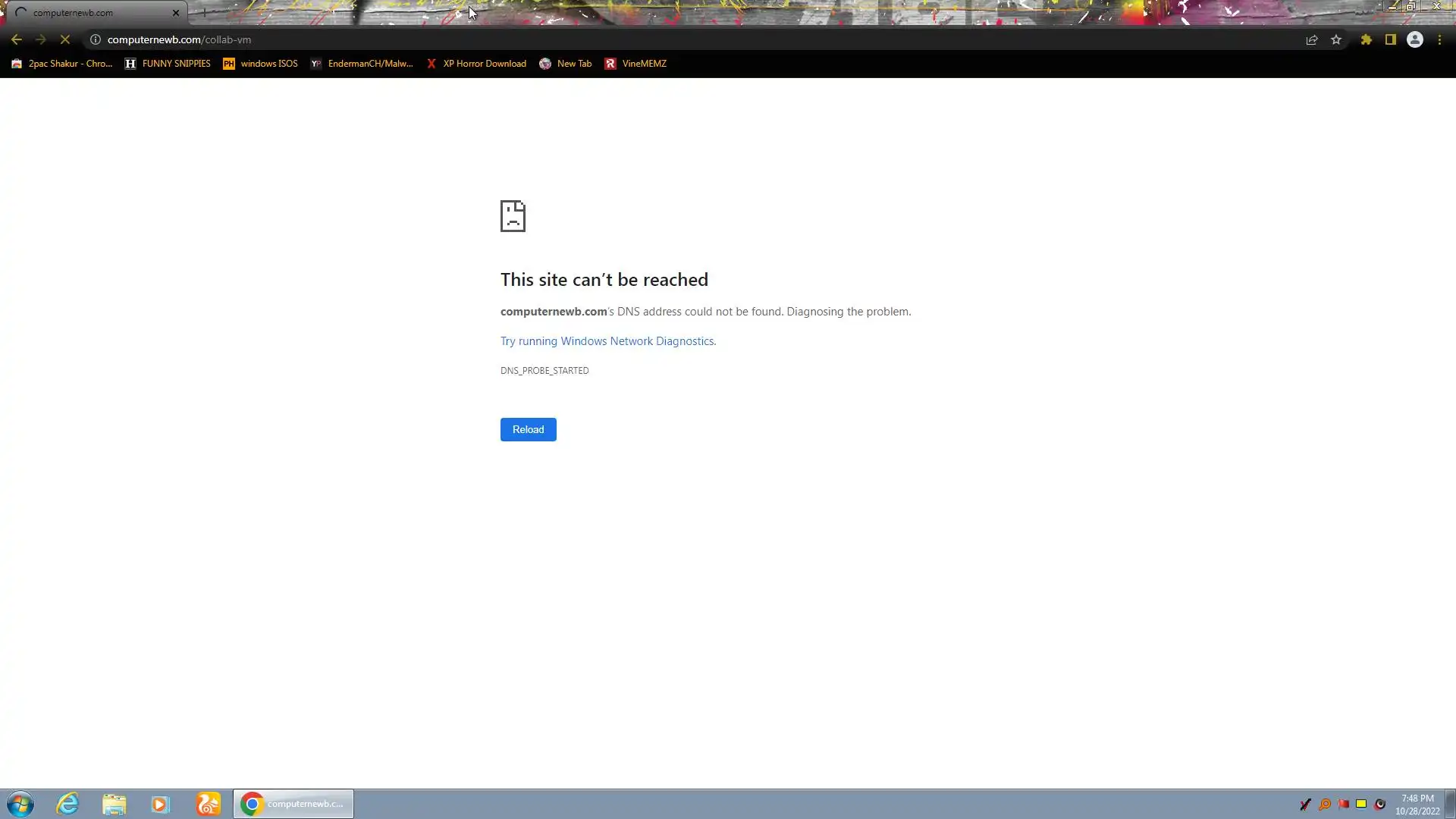This screenshot has width=1456, height=819.
Task: Stop loading the page
Action: [x=65, y=39]
